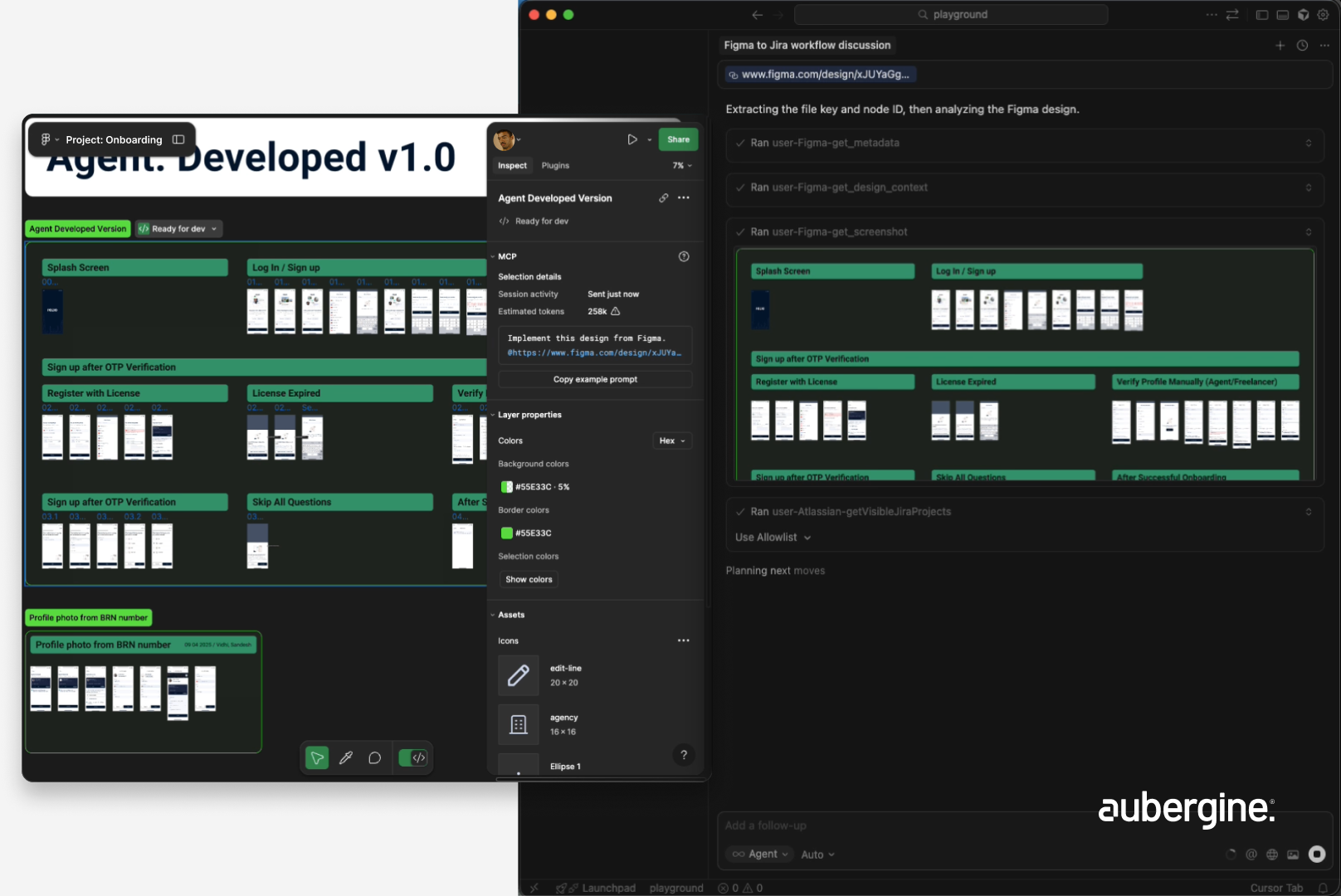Select the agency building icon asset
The width and height of the screenshot is (1341, 896).
coord(519,724)
